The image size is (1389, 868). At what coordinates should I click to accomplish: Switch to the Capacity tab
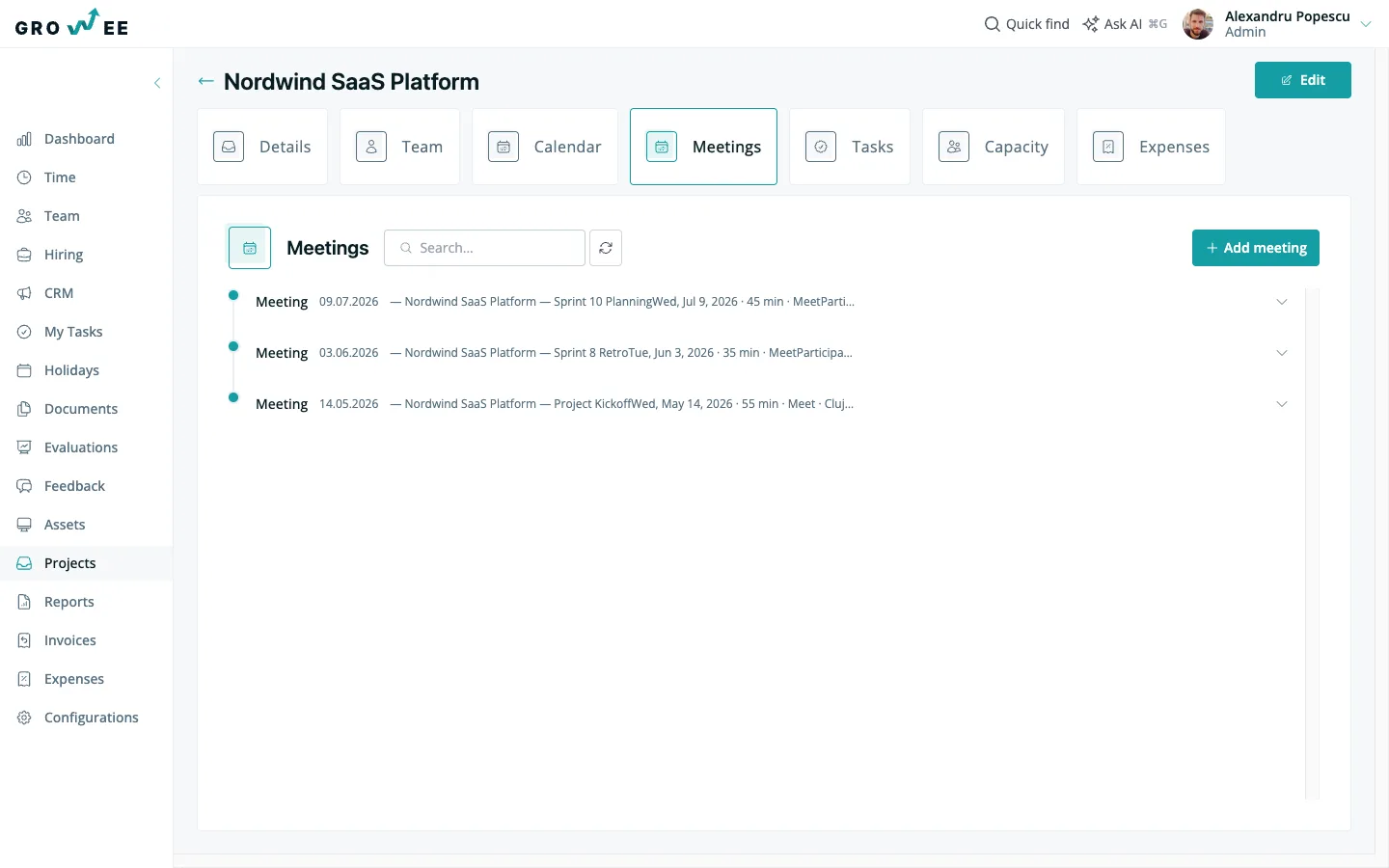(x=994, y=147)
